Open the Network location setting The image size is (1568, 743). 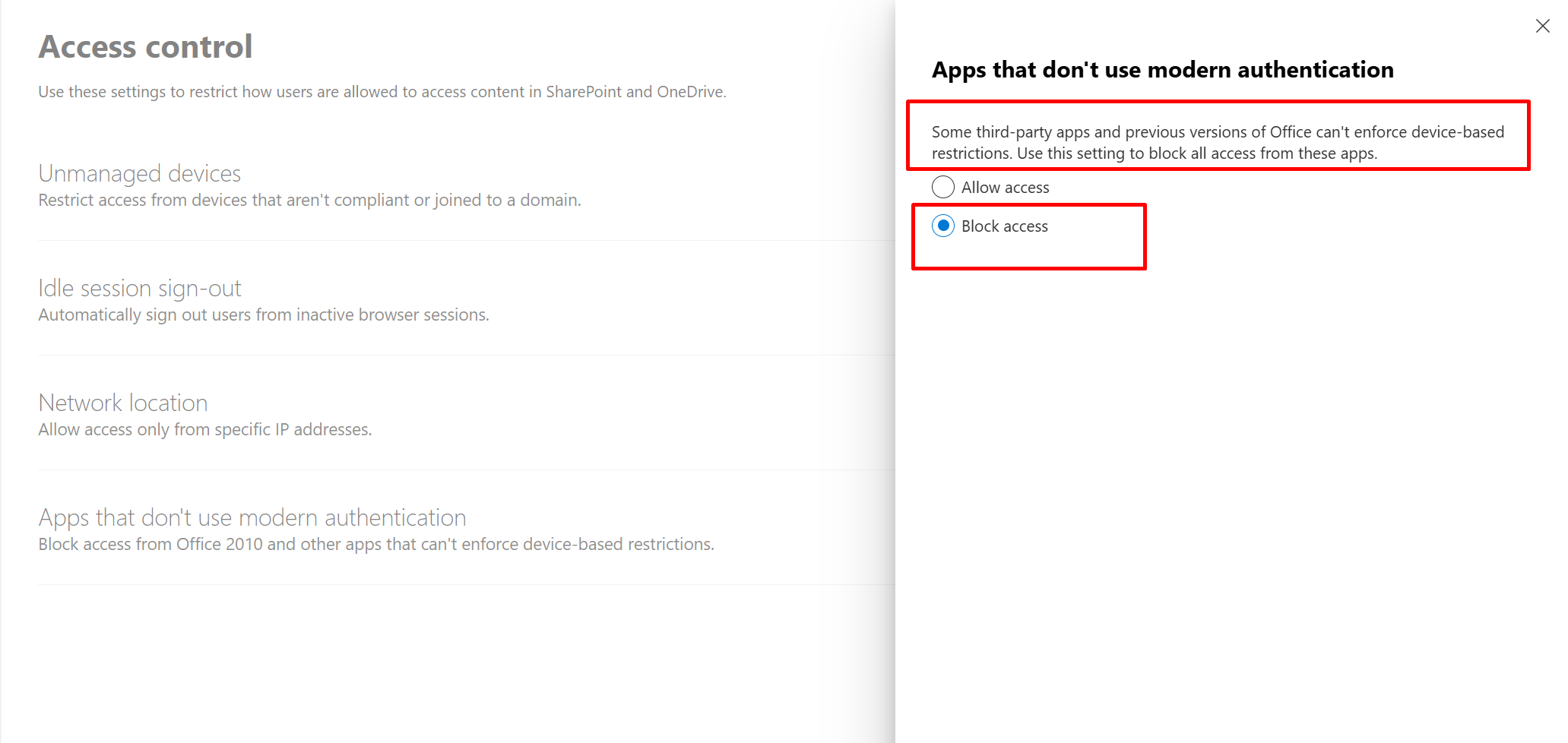[x=123, y=403]
